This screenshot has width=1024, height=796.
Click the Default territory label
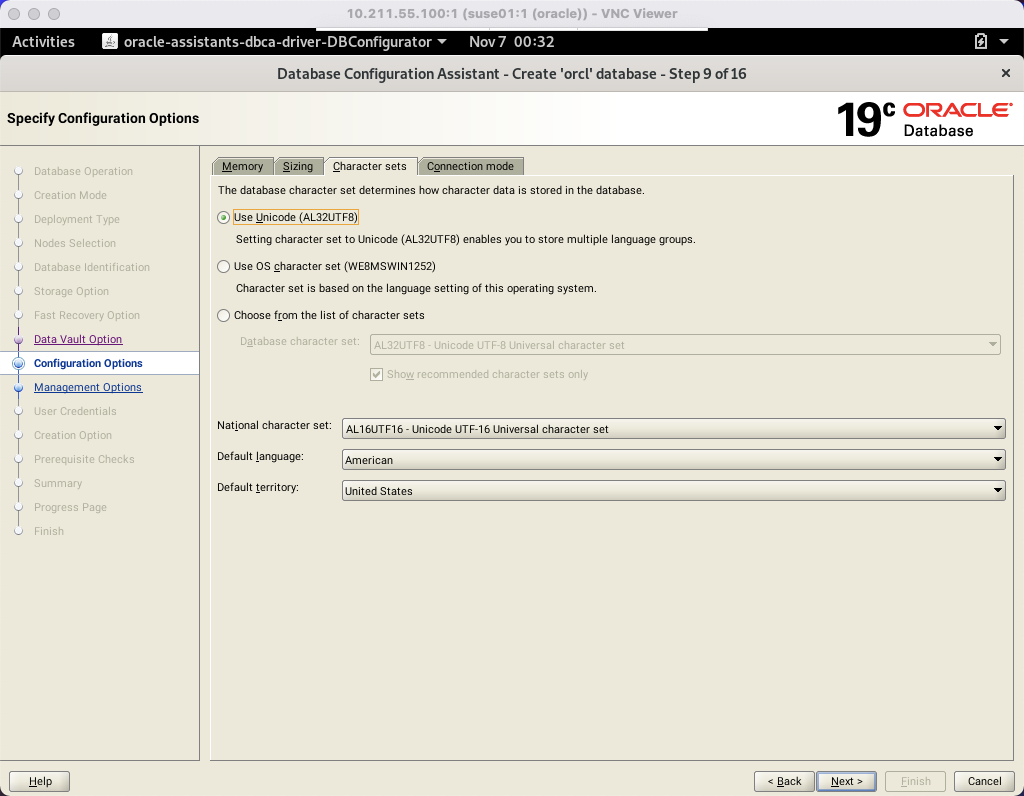258,488
